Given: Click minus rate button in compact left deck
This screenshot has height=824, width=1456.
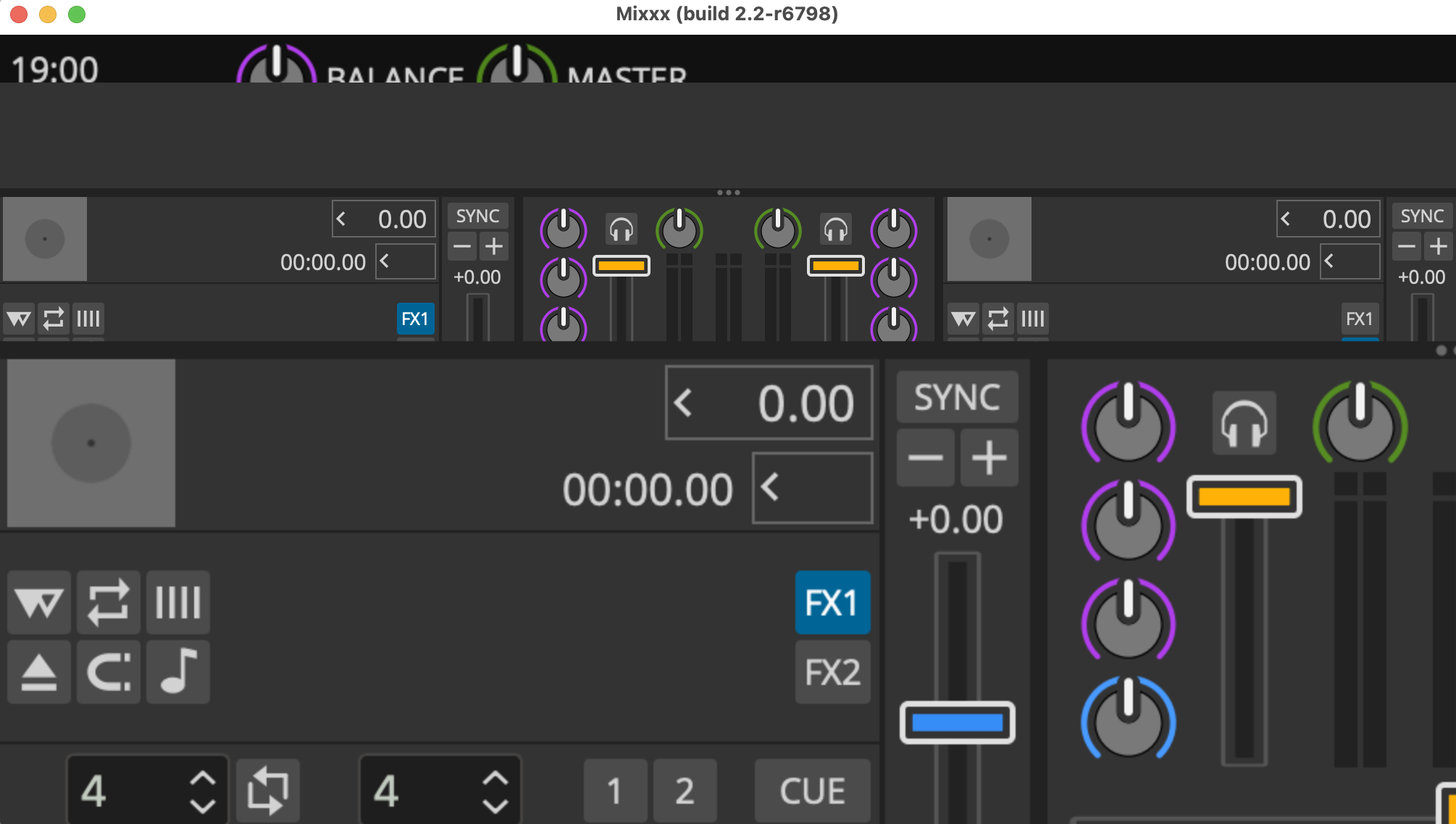Looking at the screenshot, I should click(462, 247).
